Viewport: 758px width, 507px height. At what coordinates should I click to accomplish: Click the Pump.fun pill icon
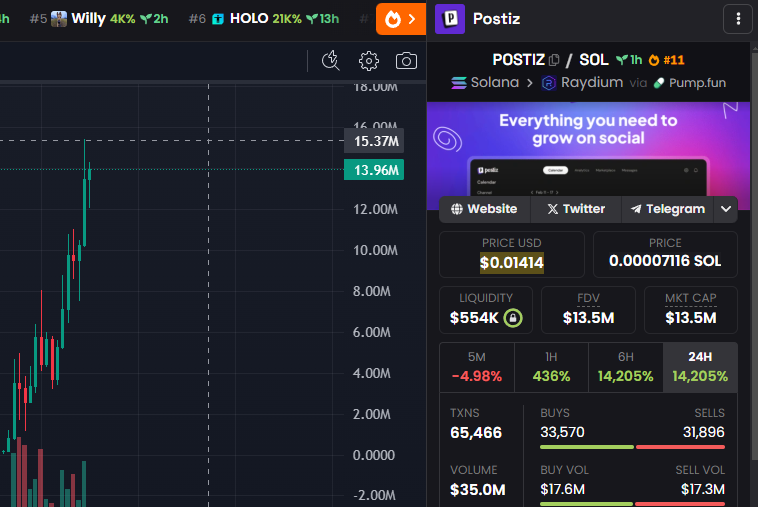pos(658,83)
